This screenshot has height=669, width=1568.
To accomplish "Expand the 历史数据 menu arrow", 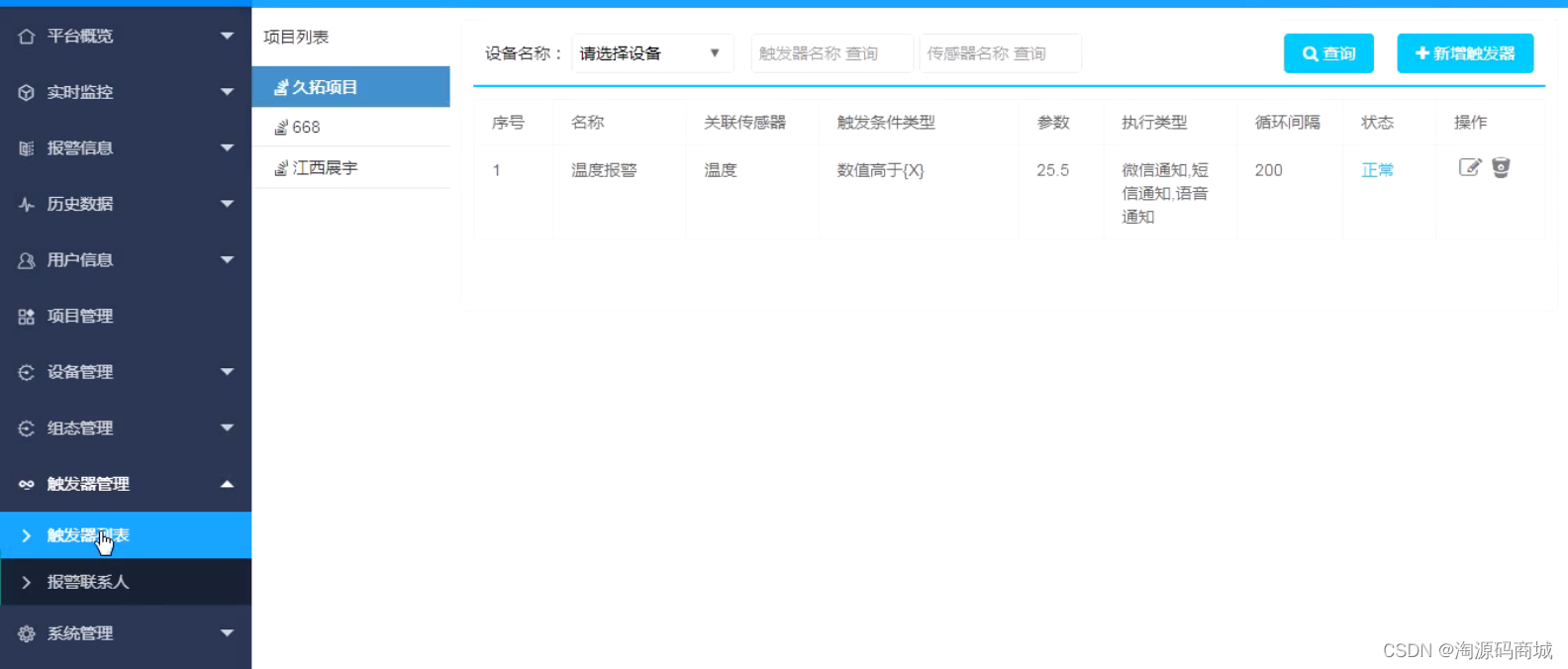I will pos(227,204).
